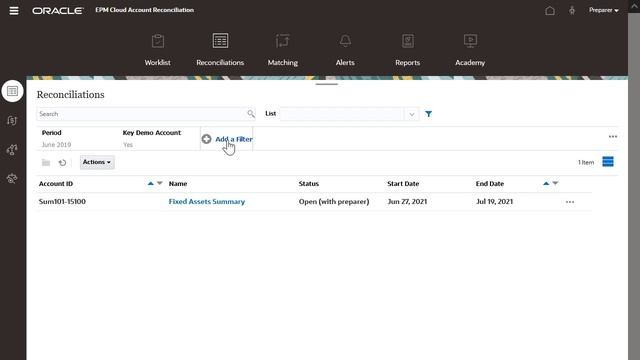Click the Oracle logo
This screenshot has width=640, height=360.
(58, 11)
